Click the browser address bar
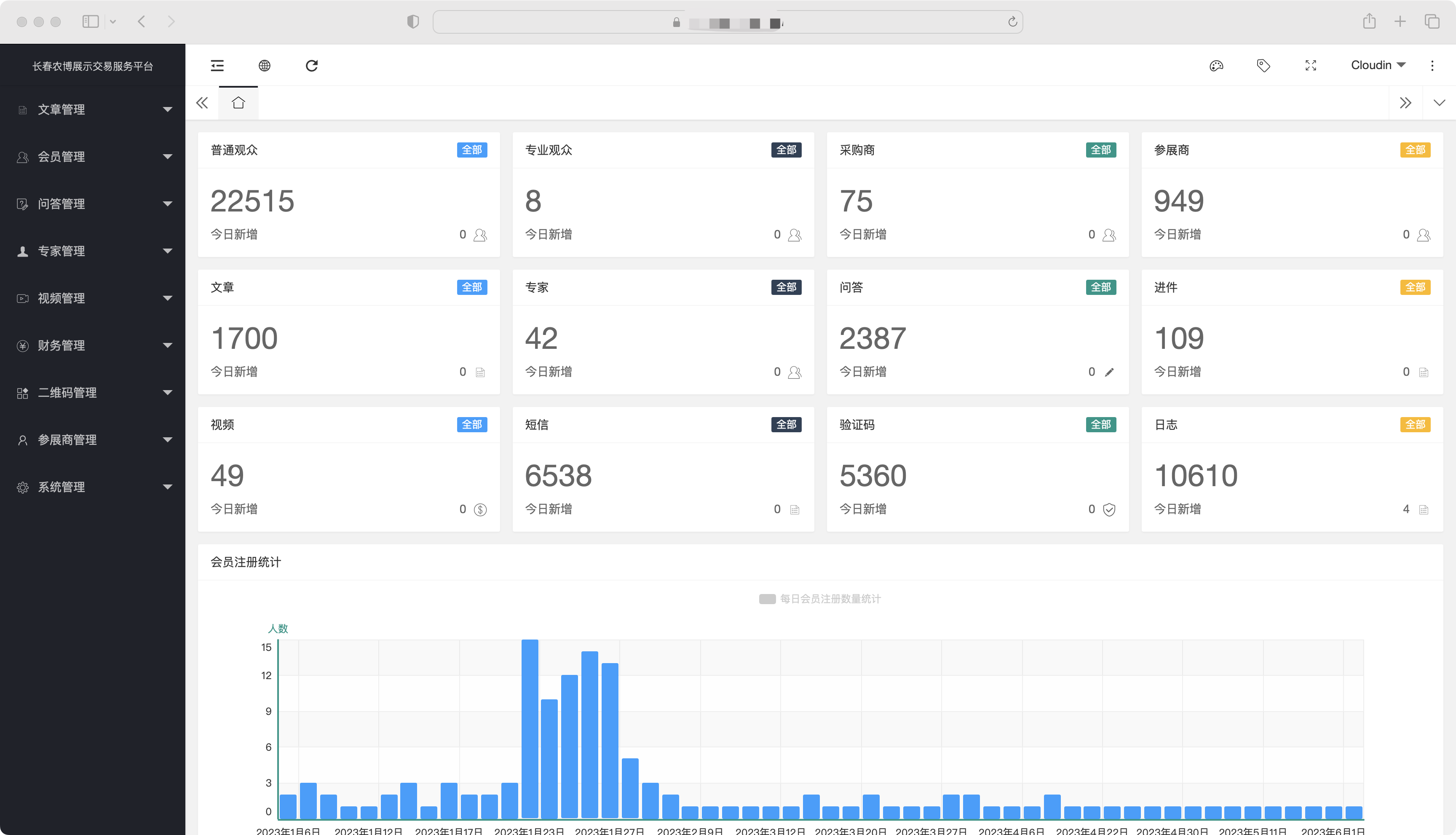This screenshot has height=835, width=1456. coord(727,22)
